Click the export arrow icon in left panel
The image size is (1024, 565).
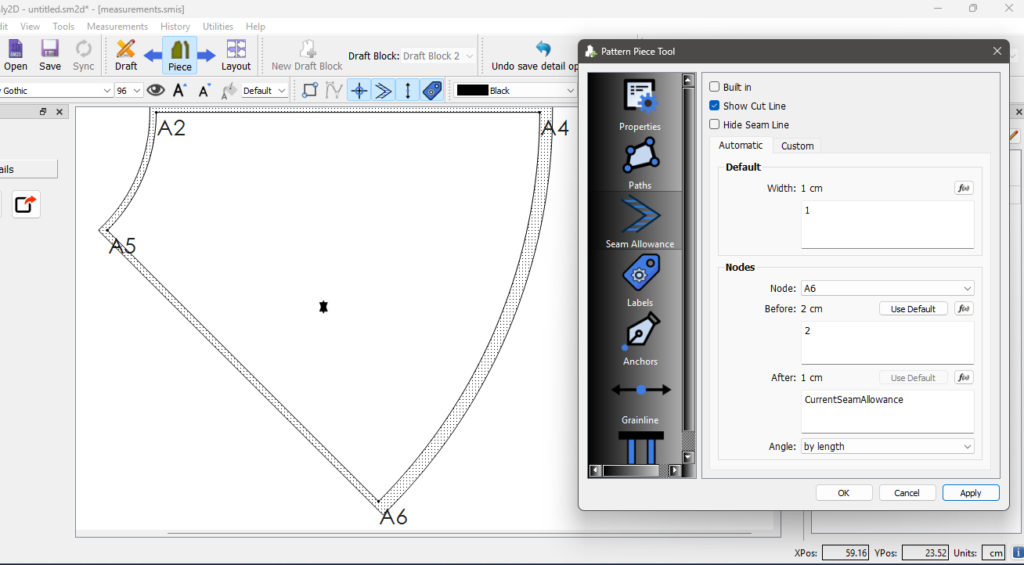pos(25,205)
